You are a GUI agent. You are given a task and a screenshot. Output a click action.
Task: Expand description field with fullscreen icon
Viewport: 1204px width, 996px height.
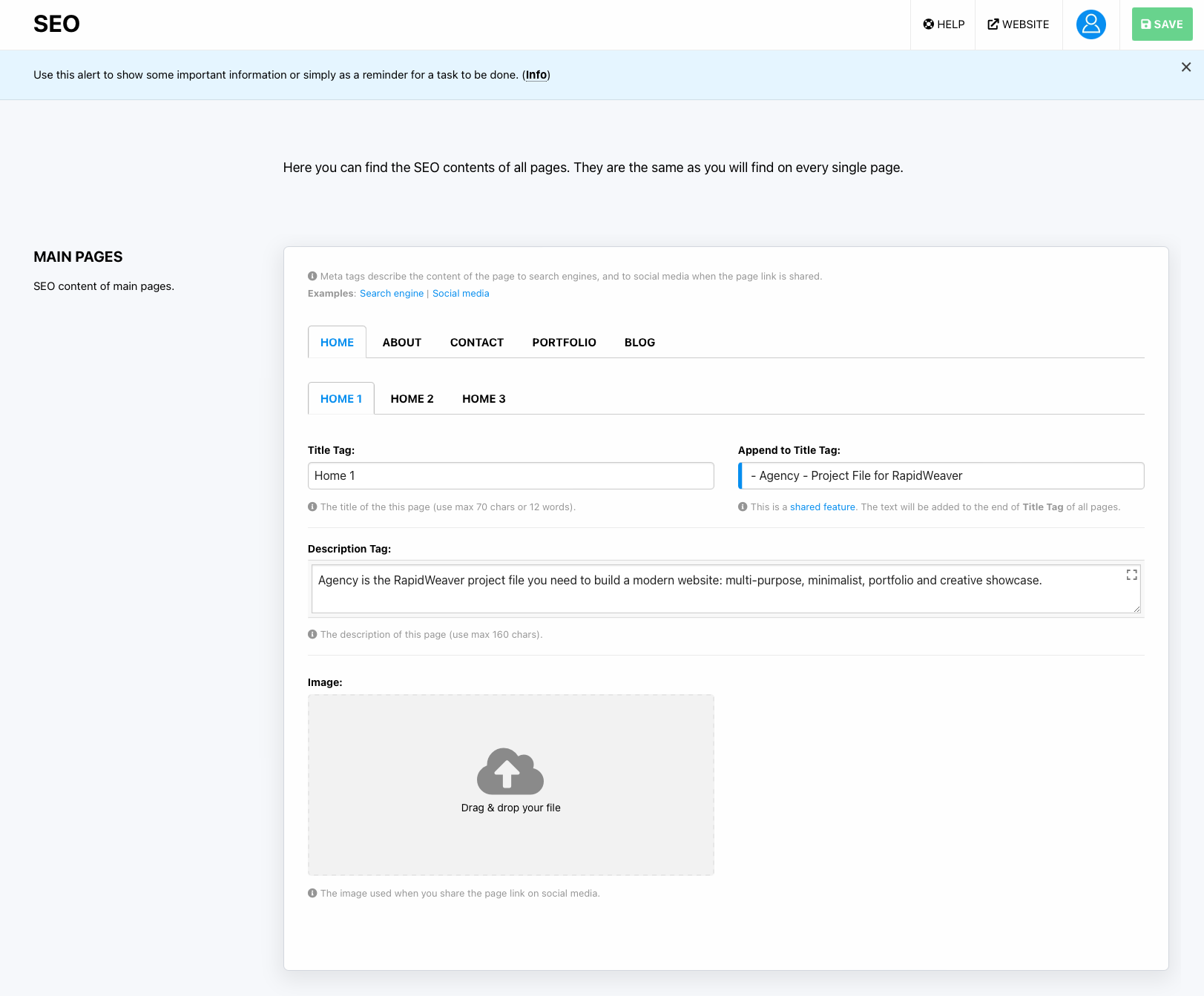click(1131, 575)
